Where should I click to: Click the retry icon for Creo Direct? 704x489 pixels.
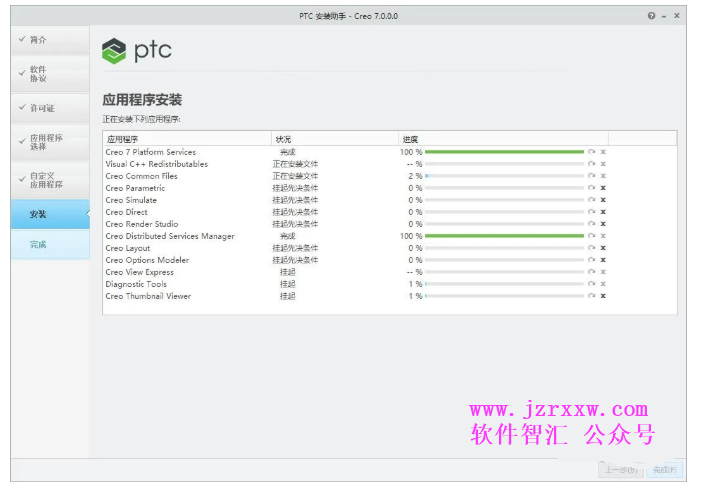coord(592,212)
